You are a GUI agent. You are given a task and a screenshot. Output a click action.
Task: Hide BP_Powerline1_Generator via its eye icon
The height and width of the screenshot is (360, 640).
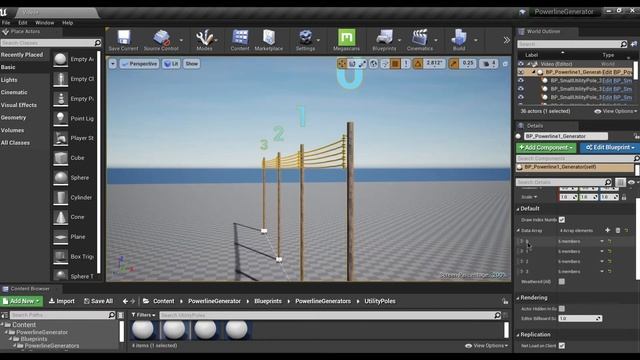[x=521, y=72]
